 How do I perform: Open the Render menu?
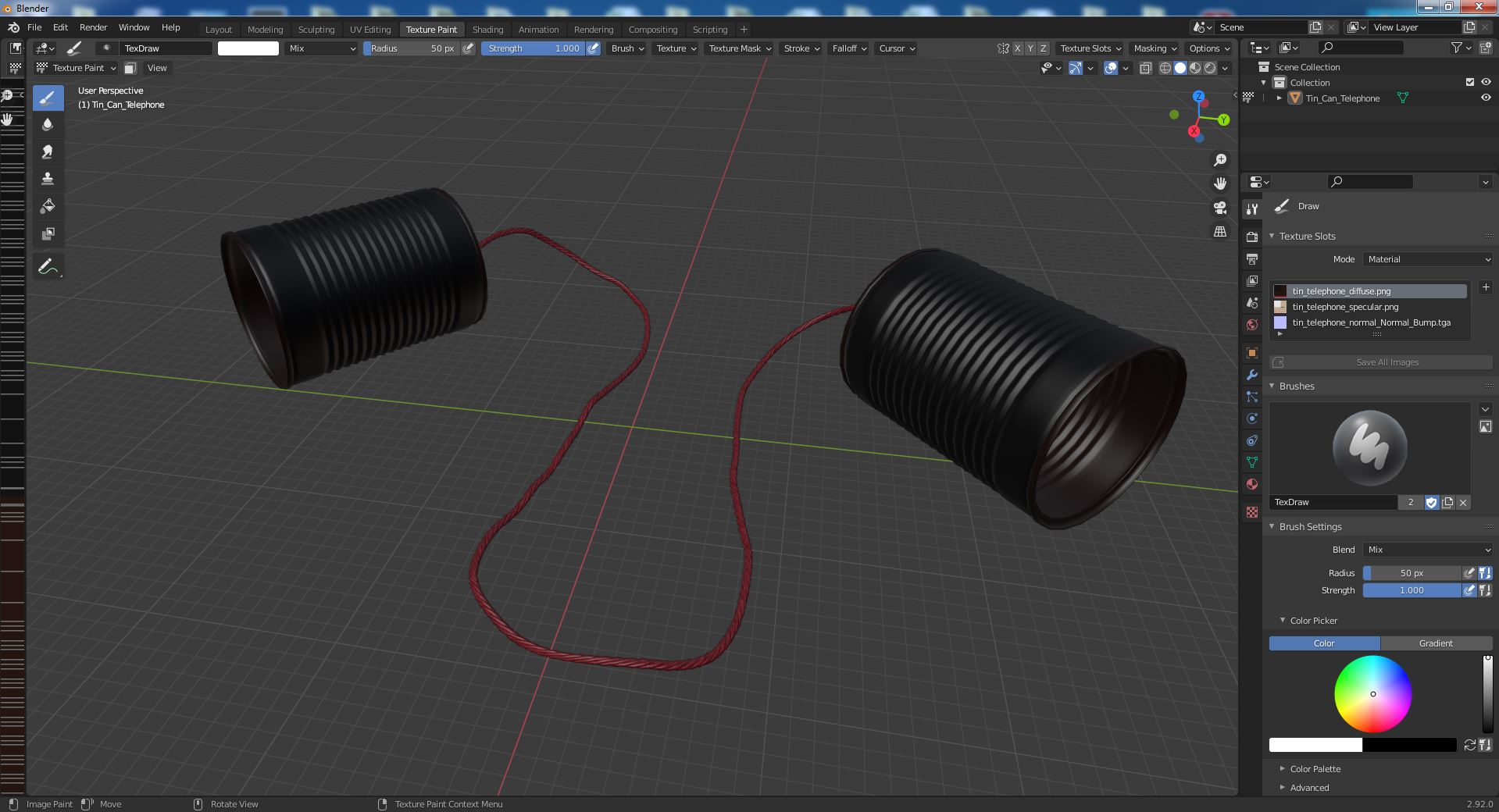pos(93,27)
